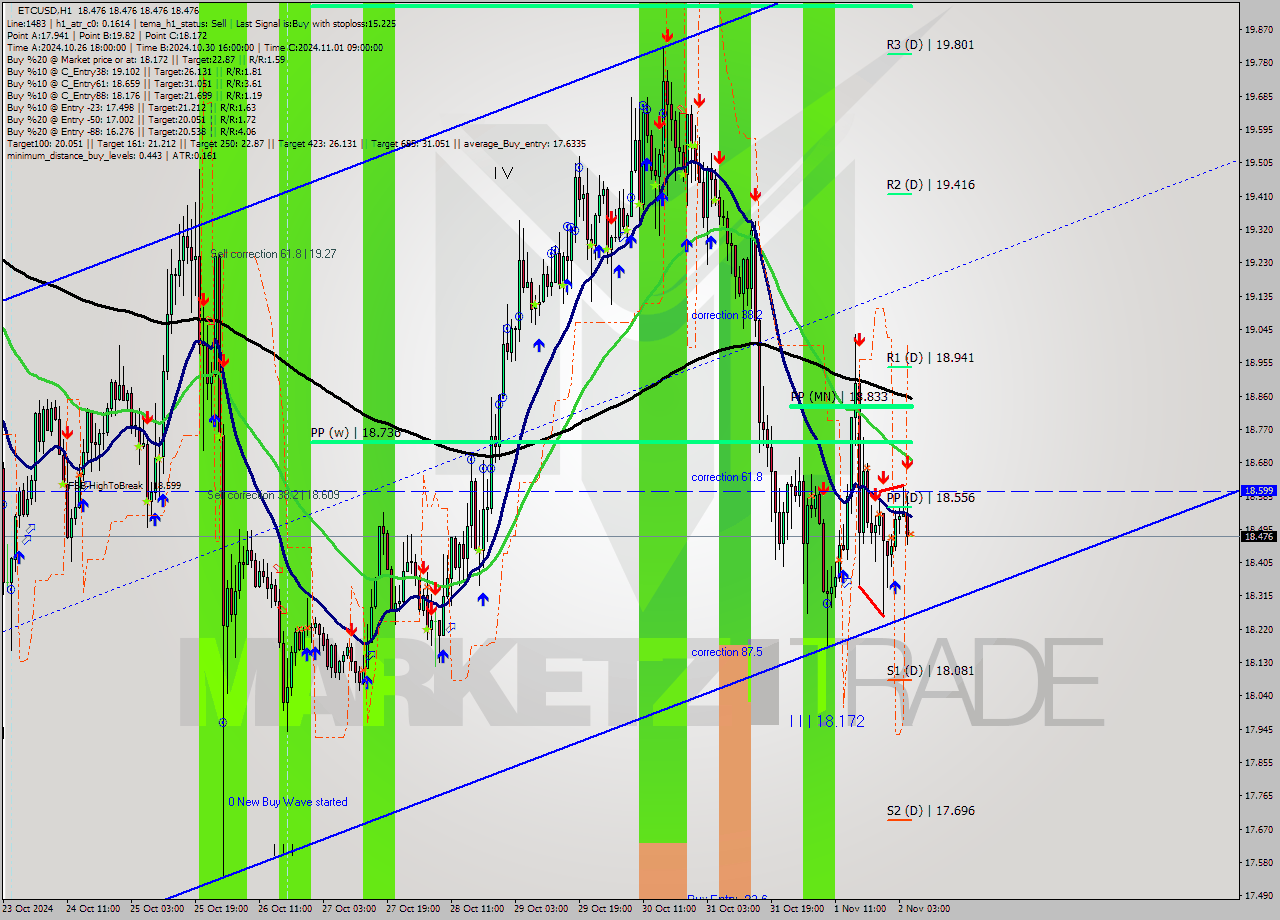The height and width of the screenshot is (920, 1280).
Task: Select the S1 (D) | 18.081 support label
Action: point(930,671)
